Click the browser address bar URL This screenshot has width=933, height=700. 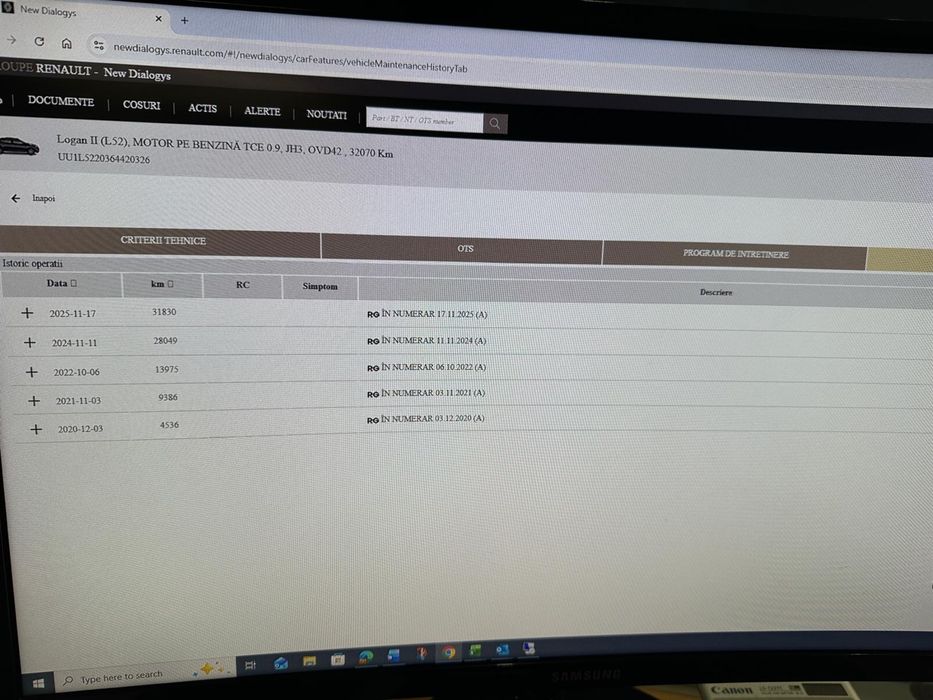[x=290, y=58]
